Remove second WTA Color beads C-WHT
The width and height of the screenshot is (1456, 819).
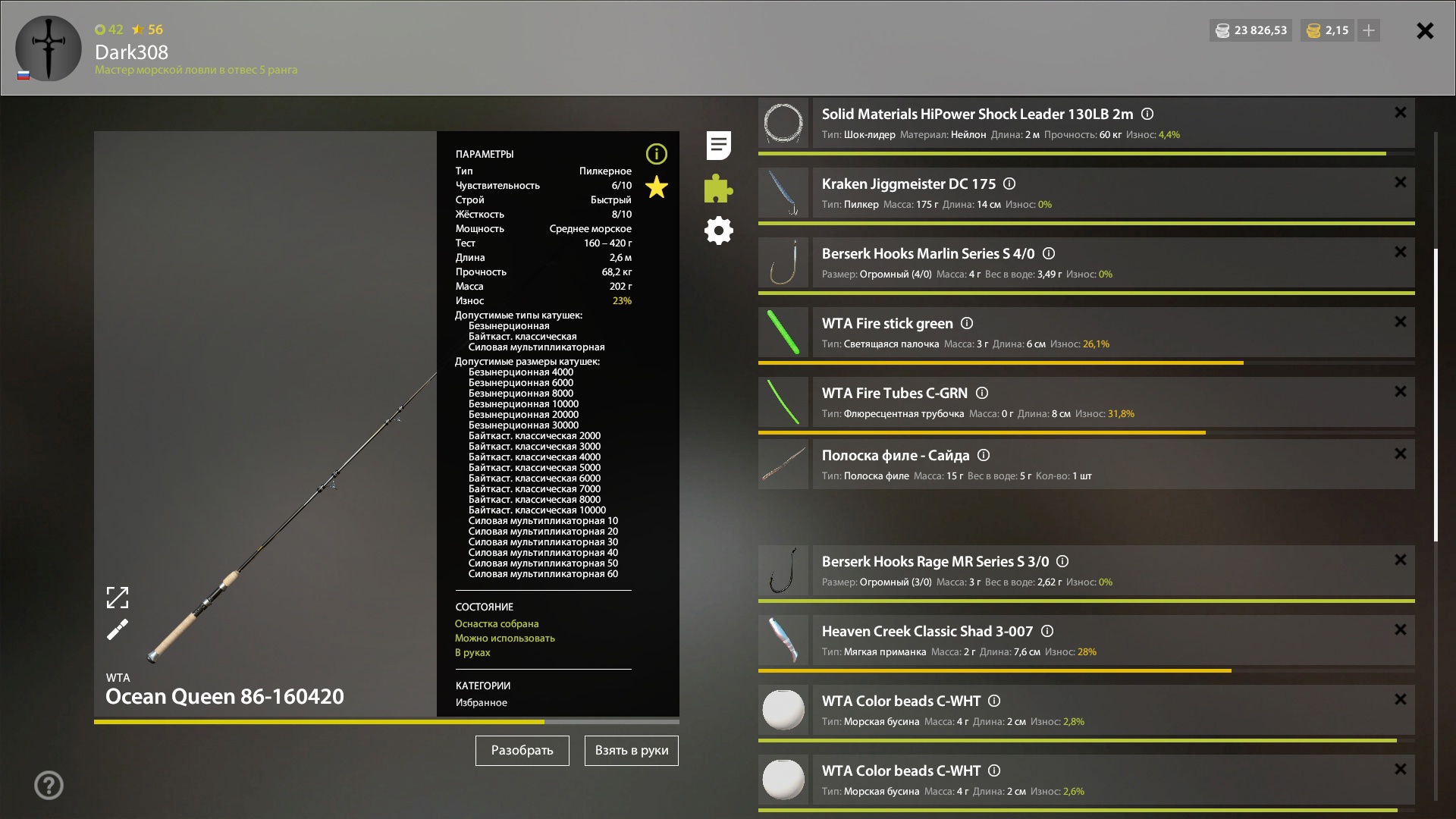pyautogui.click(x=1401, y=769)
